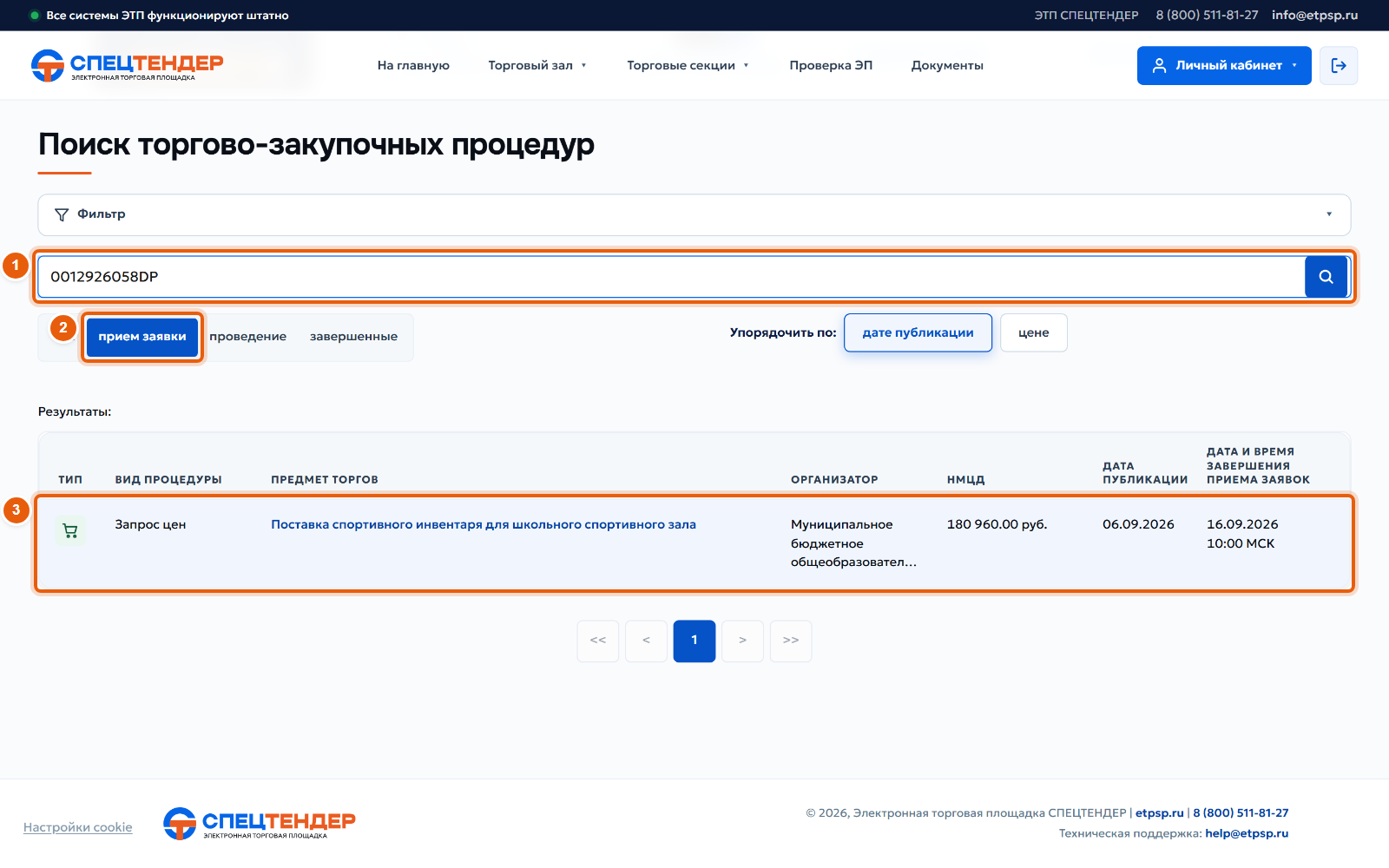Click the funnel Filter icon
1389x868 pixels.
[x=62, y=214]
